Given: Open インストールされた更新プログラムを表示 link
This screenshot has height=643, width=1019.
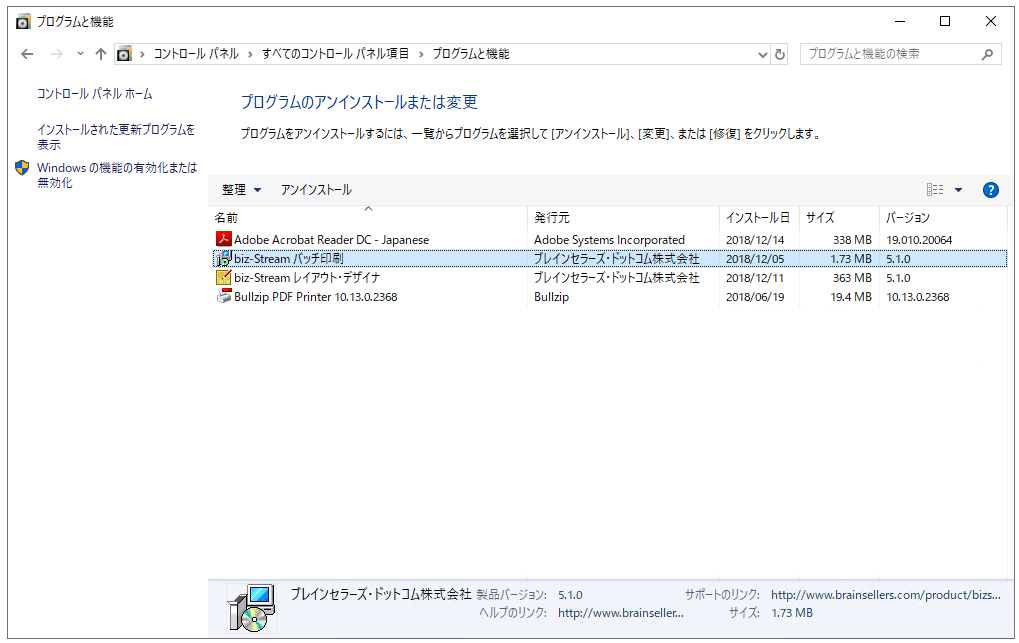Looking at the screenshot, I should [x=116, y=137].
